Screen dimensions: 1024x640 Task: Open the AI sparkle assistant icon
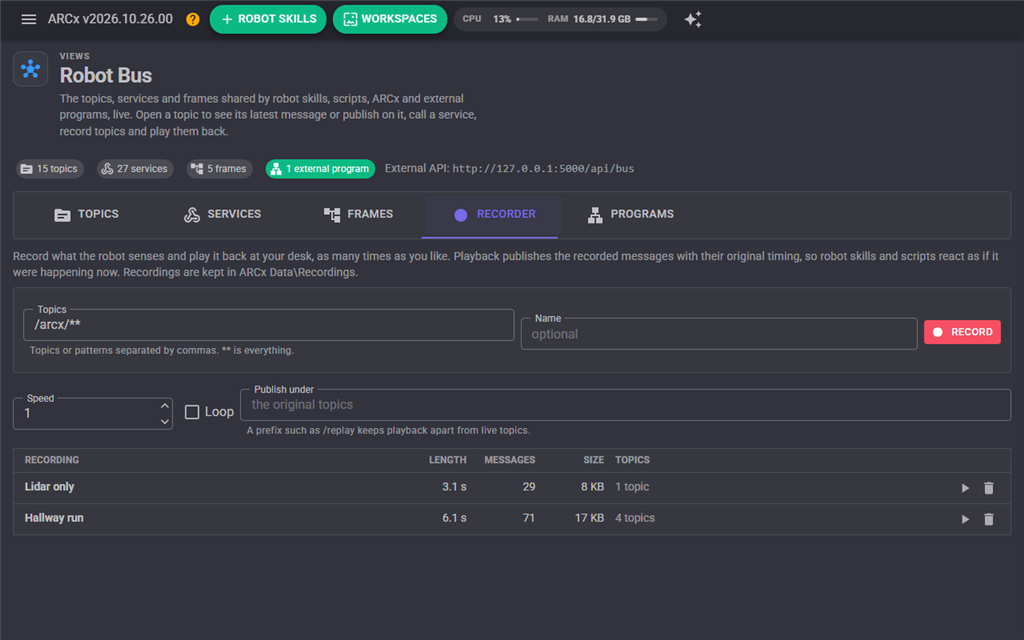pyautogui.click(x=693, y=19)
